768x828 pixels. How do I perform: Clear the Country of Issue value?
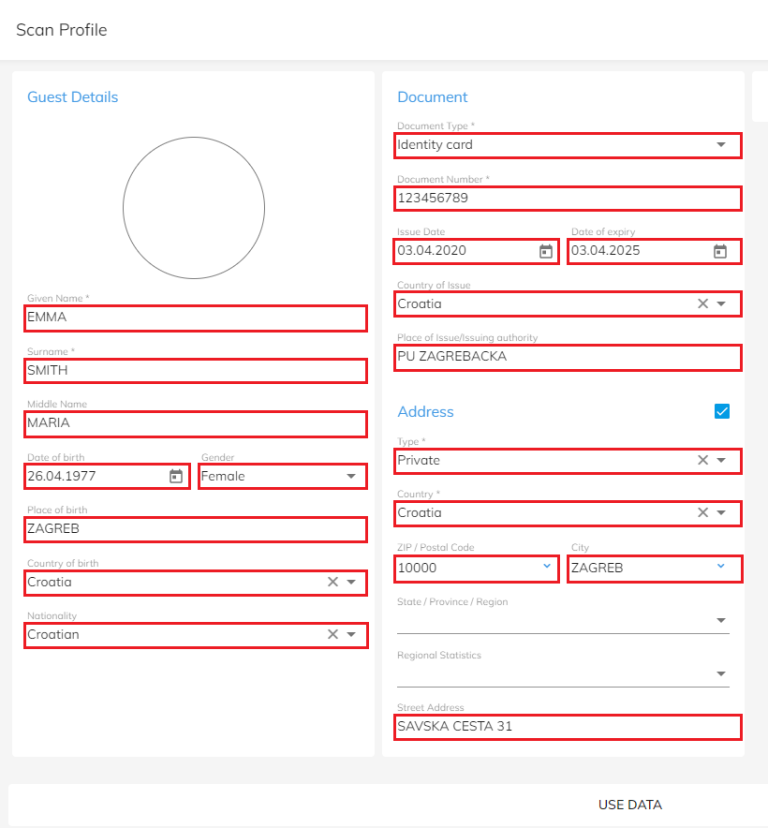[703, 304]
